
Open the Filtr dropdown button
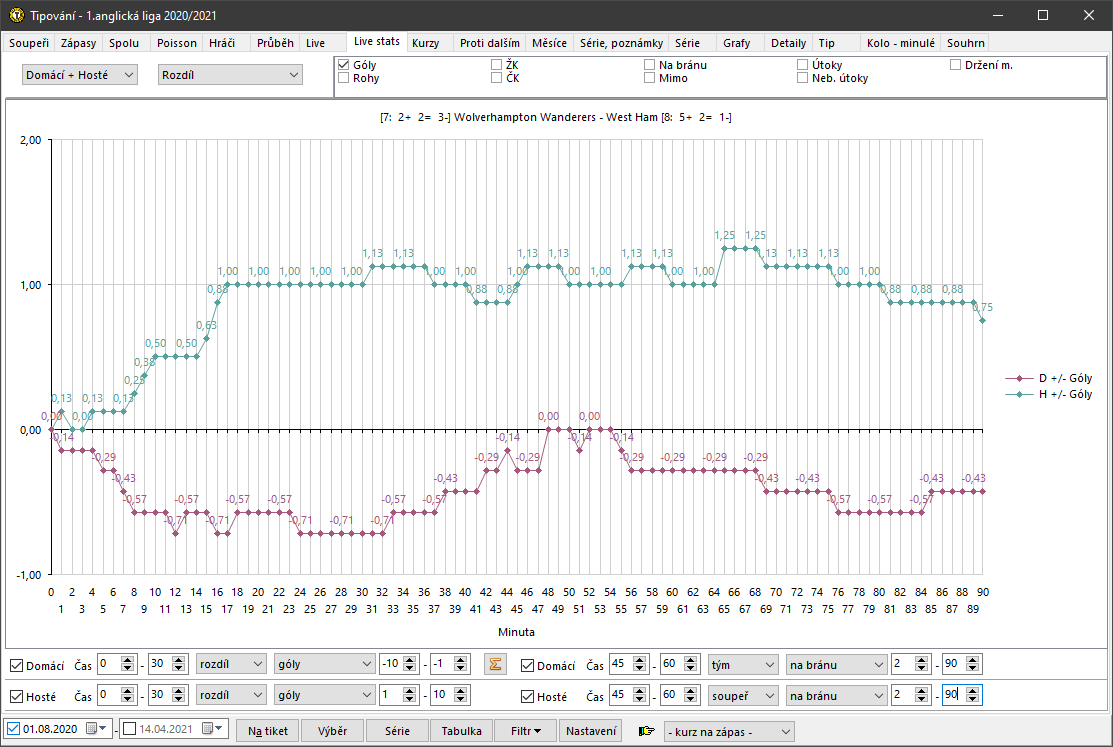tap(526, 731)
